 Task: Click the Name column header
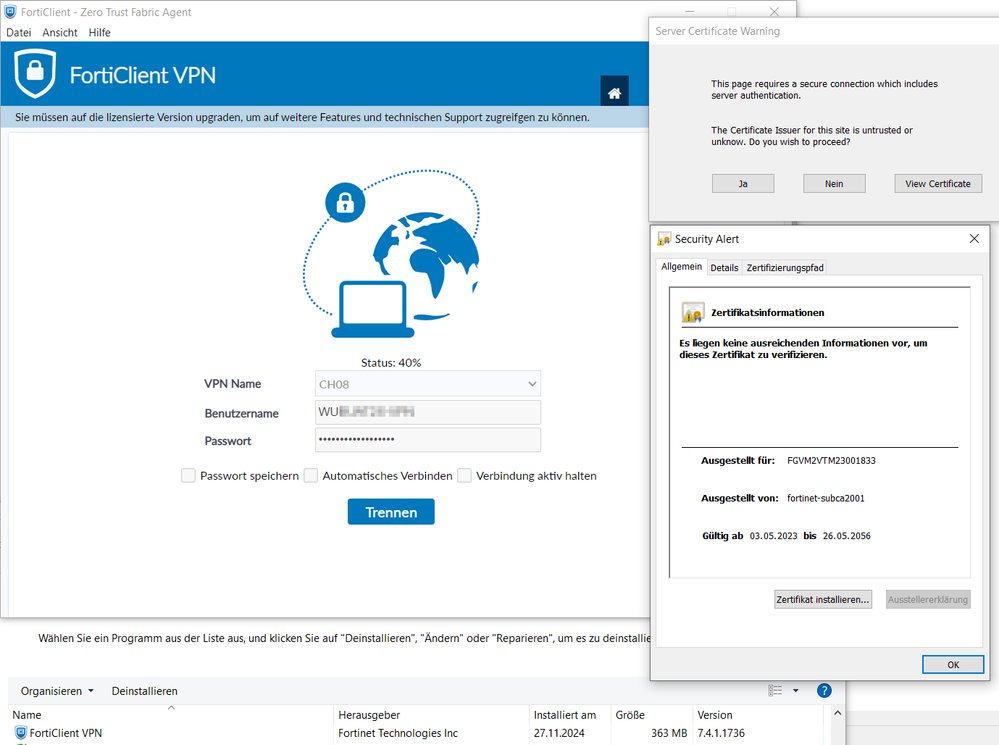point(171,715)
